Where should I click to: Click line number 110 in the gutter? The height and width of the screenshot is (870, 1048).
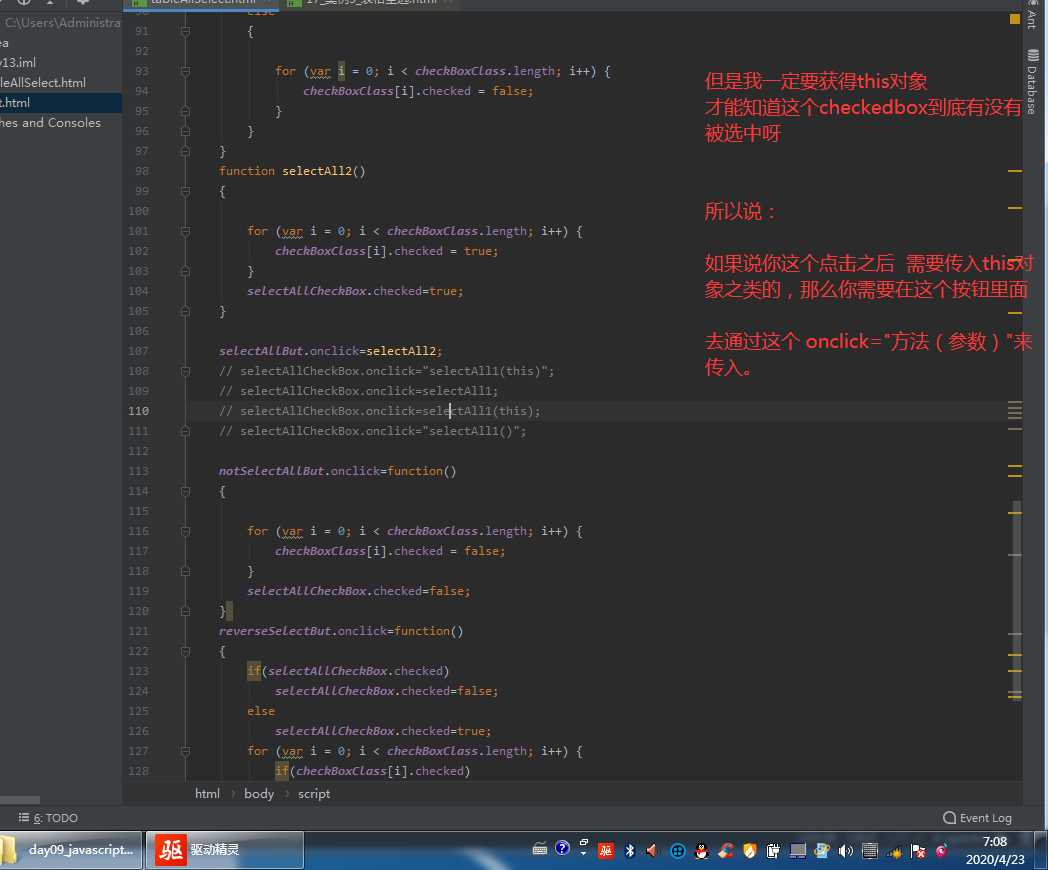click(138, 412)
